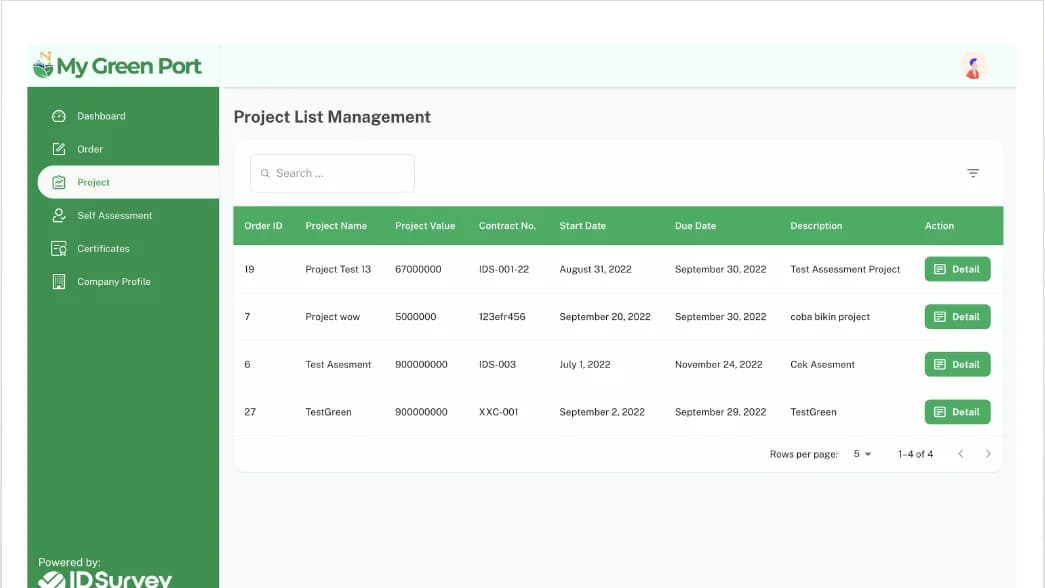This screenshot has height=588, width=1045.
Task: Click contract number XXC-001
Action: pos(499,412)
